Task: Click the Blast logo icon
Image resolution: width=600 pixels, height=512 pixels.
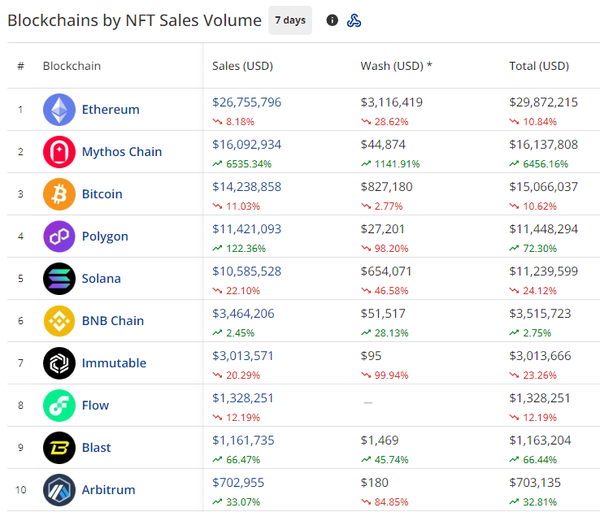Action: [x=59, y=447]
